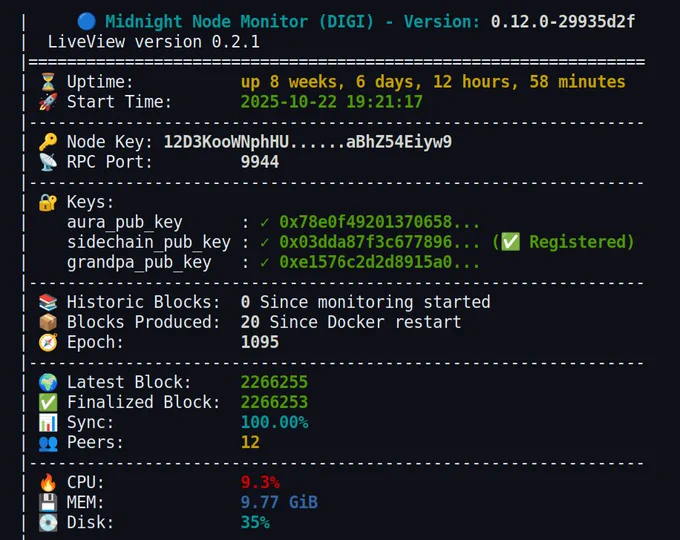680x540 pixels.
Task: Click '0 Since monitoring started' value
Action: 366,302
